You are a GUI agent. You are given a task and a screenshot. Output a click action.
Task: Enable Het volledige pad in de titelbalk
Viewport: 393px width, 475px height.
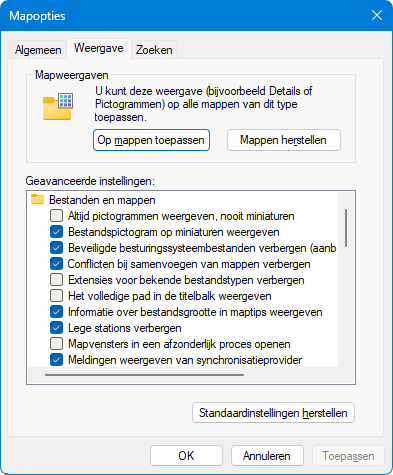click(x=57, y=296)
